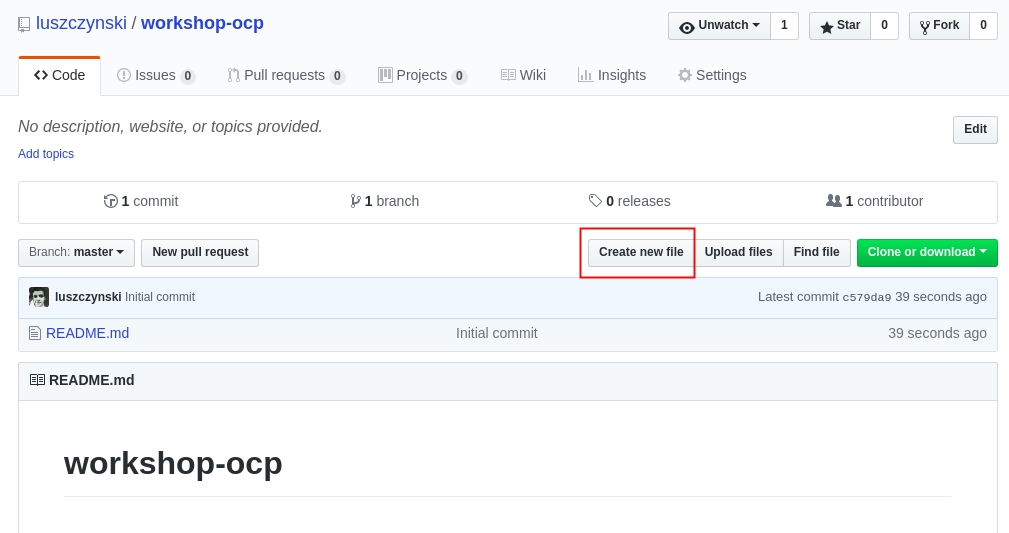Click the Add topics link

(x=46, y=154)
